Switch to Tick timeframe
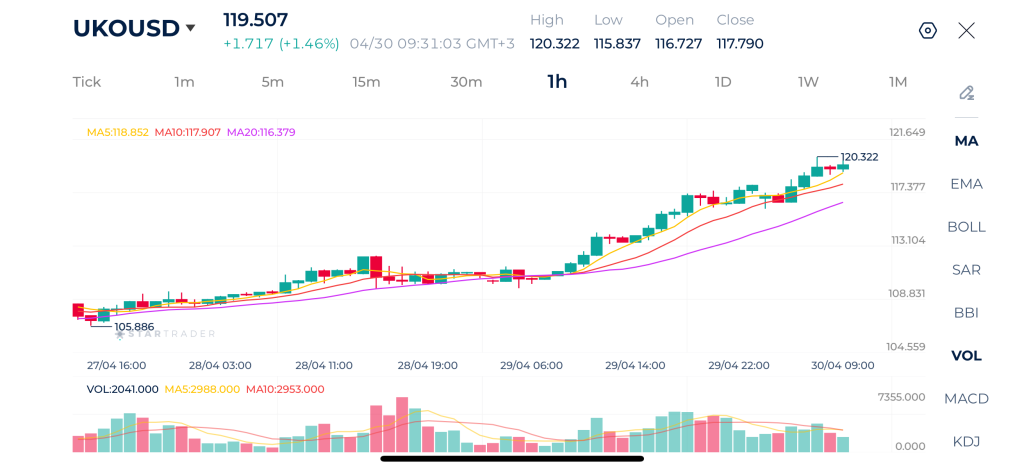The image size is (1024, 471). 87,82
